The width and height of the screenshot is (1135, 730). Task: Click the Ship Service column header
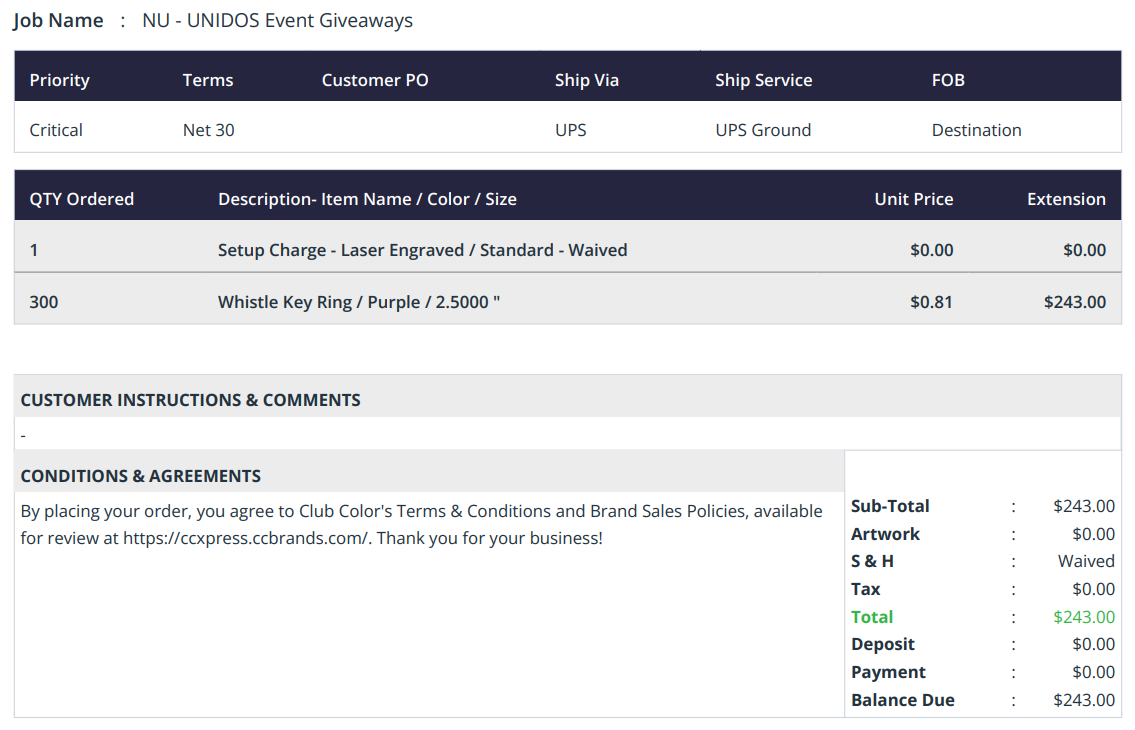(764, 80)
